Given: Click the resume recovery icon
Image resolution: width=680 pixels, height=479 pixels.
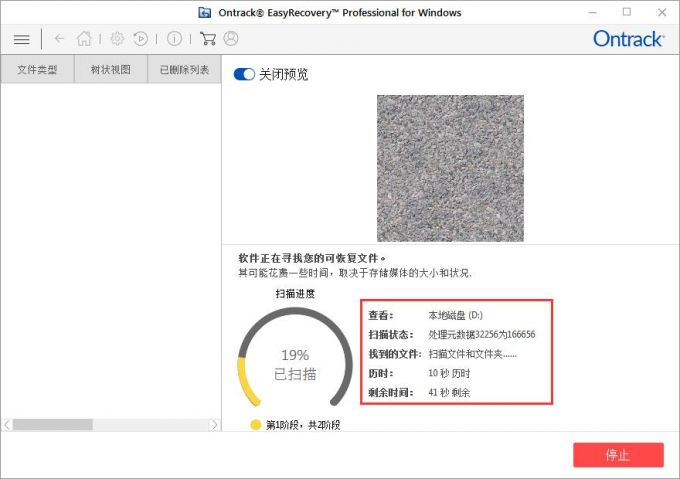Looking at the screenshot, I should pyautogui.click(x=141, y=39).
